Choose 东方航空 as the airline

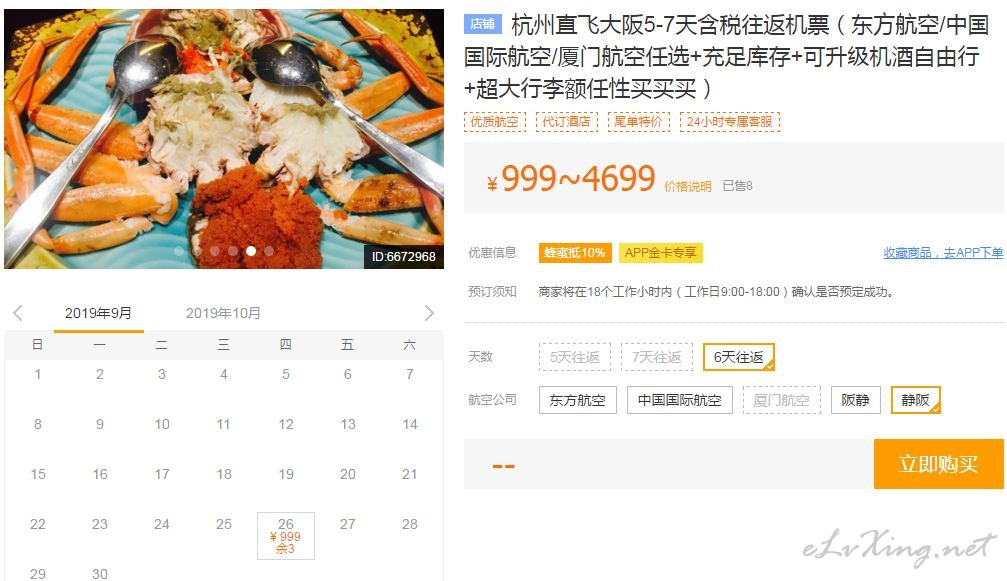[x=577, y=400]
